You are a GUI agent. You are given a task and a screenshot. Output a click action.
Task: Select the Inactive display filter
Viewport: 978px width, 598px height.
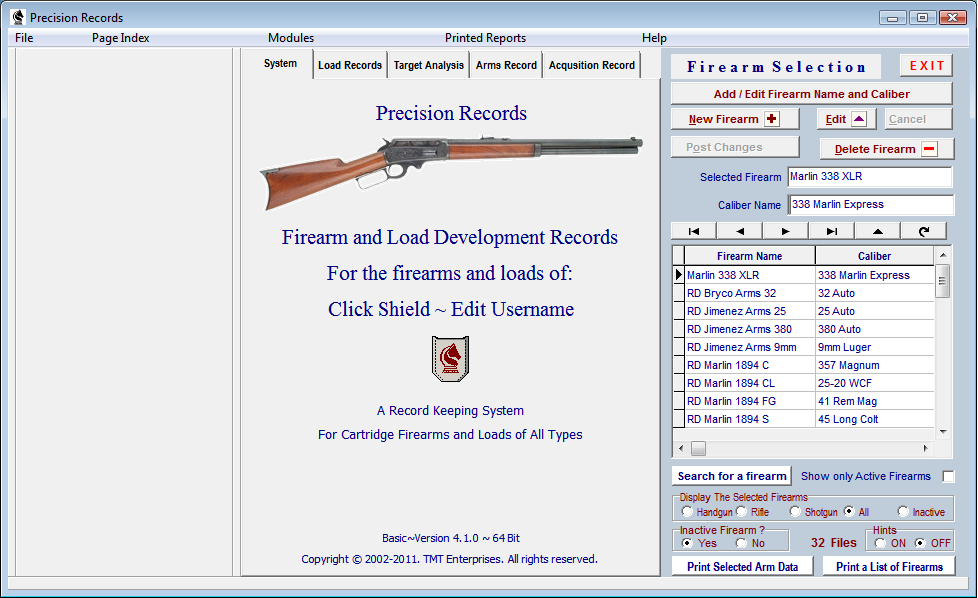pyautogui.click(x=903, y=511)
